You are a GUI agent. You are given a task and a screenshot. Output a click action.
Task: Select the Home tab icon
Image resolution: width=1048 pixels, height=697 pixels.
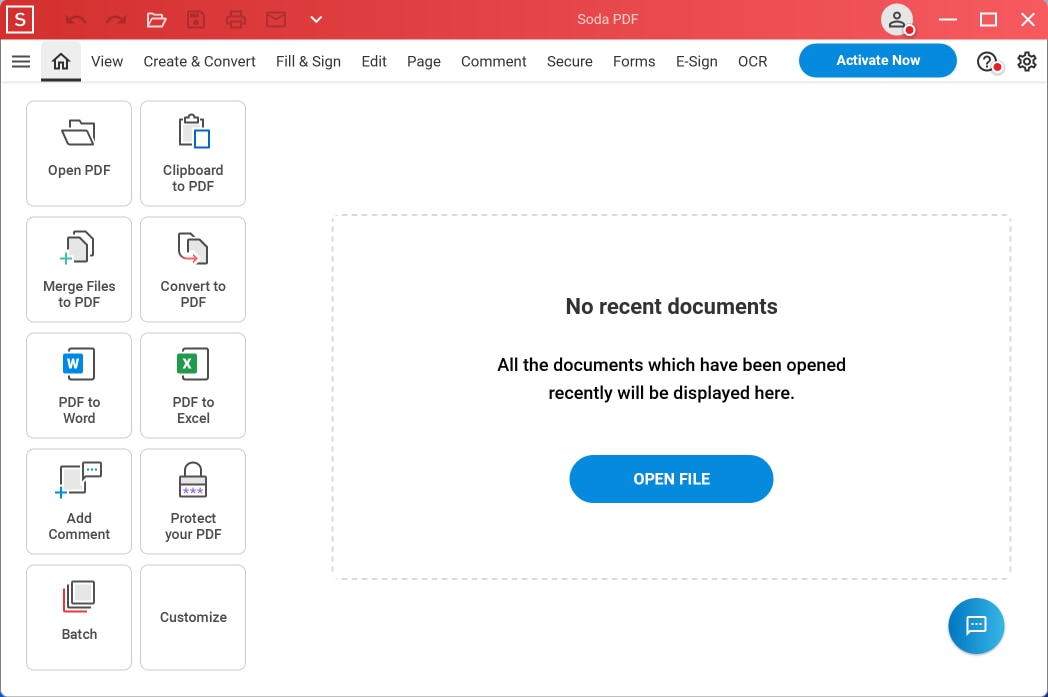(x=61, y=61)
